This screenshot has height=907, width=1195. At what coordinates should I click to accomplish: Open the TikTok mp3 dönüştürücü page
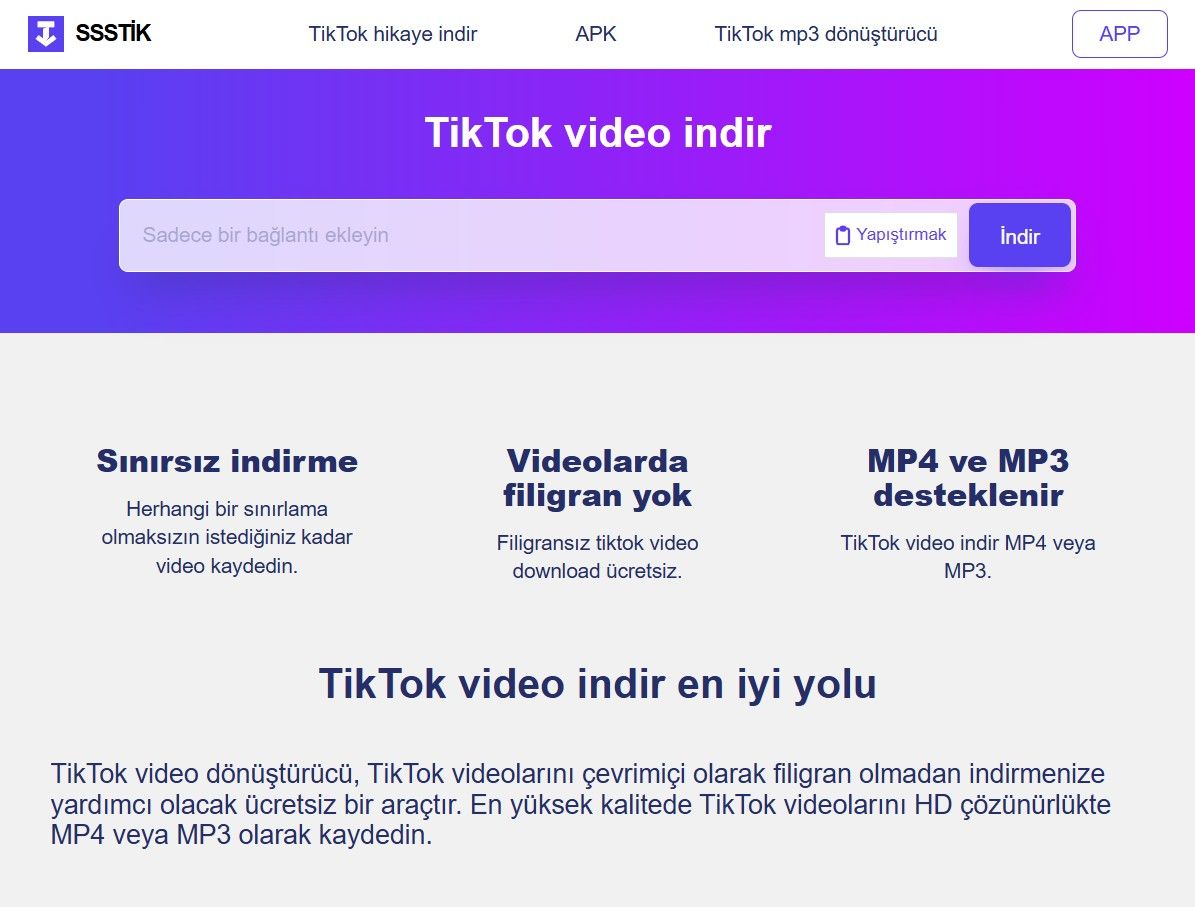[x=826, y=34]
